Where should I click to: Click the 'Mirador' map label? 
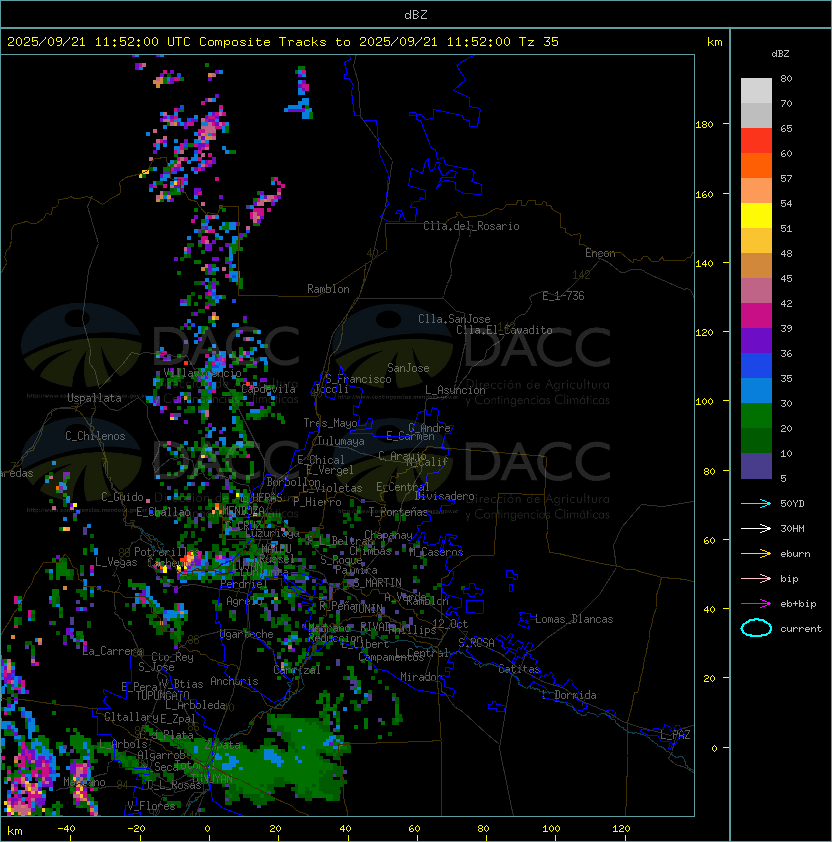(x=421, y=677)
